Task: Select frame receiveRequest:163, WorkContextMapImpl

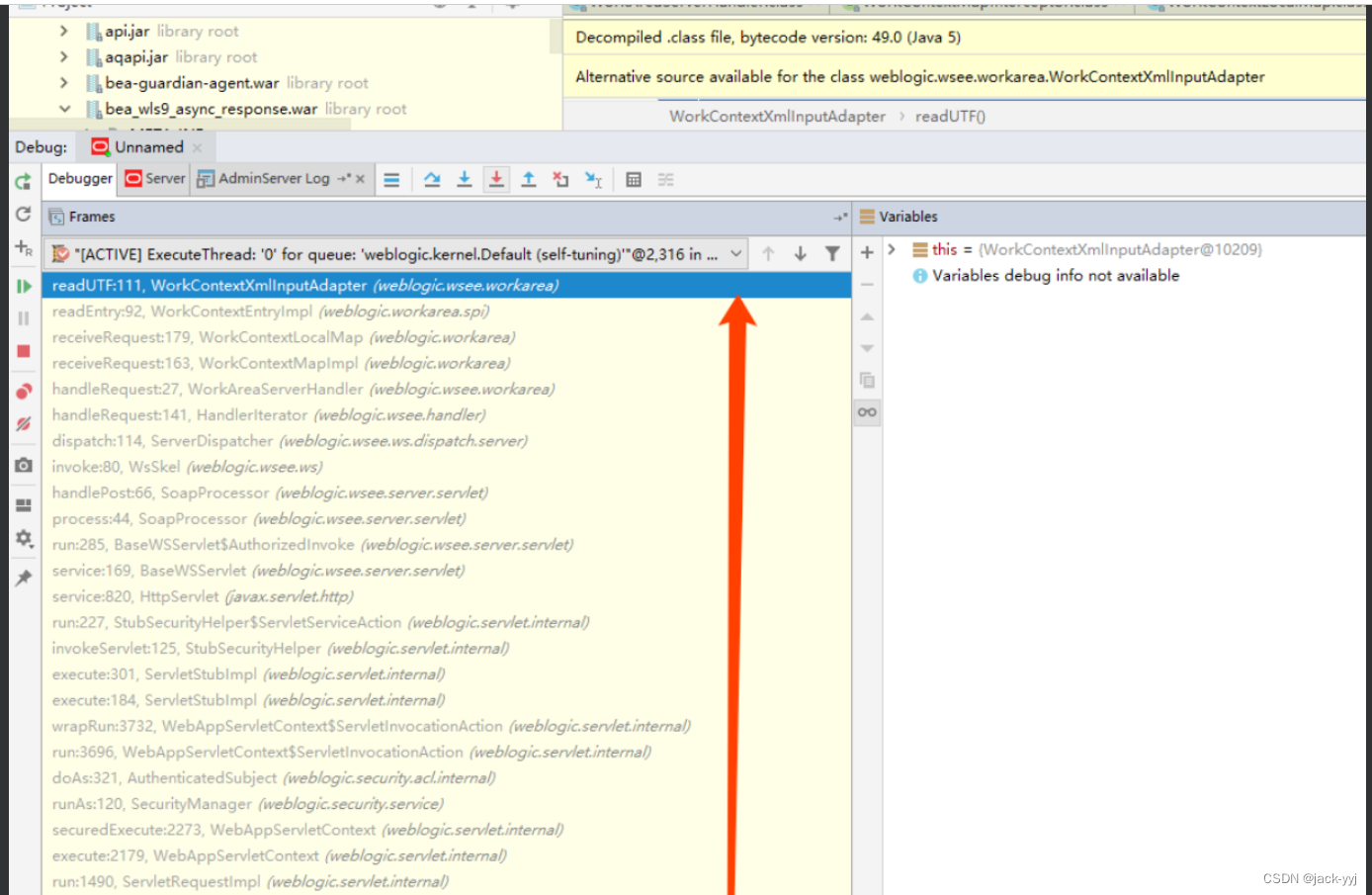Action: pyautogui.click(x=447, y=363)
